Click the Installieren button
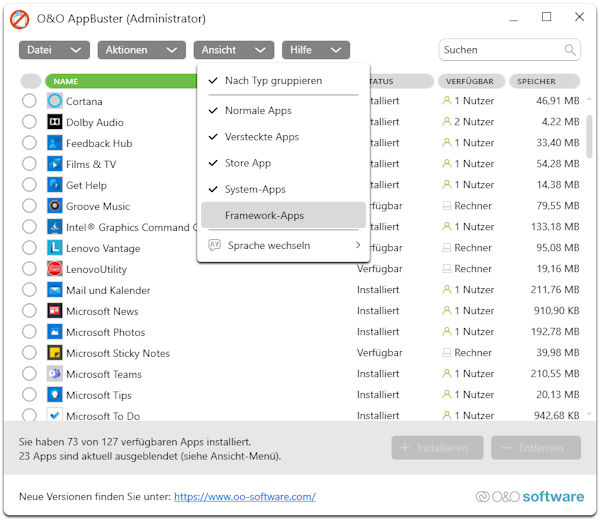 [x=437, y=448]
